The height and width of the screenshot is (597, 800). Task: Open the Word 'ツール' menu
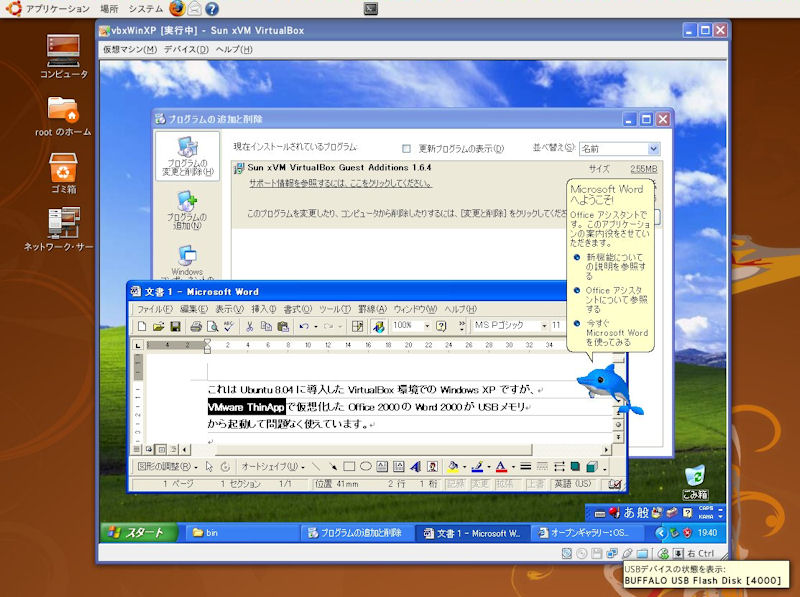pos(335,309)
